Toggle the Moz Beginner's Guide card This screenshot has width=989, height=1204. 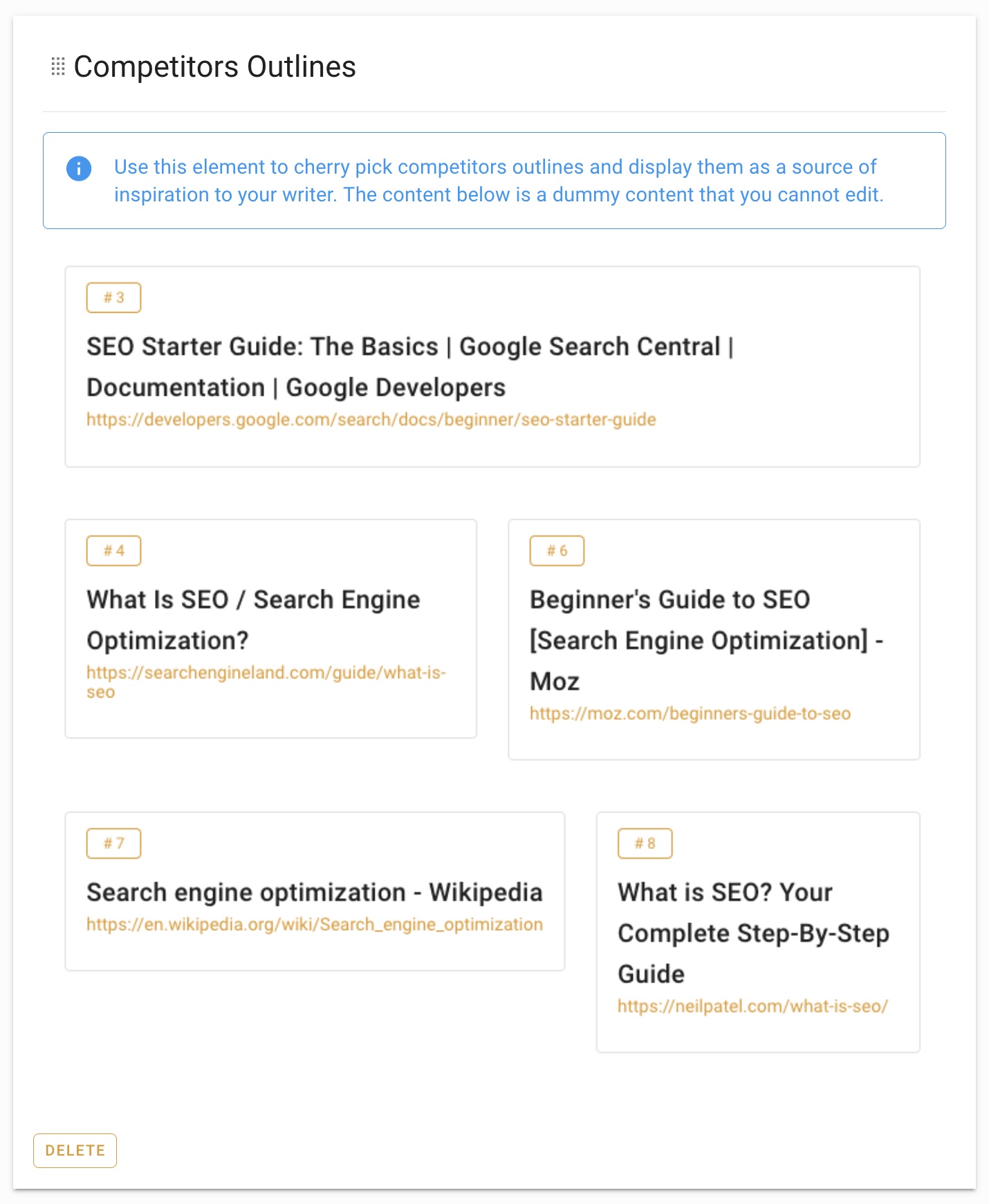point(714,639)
